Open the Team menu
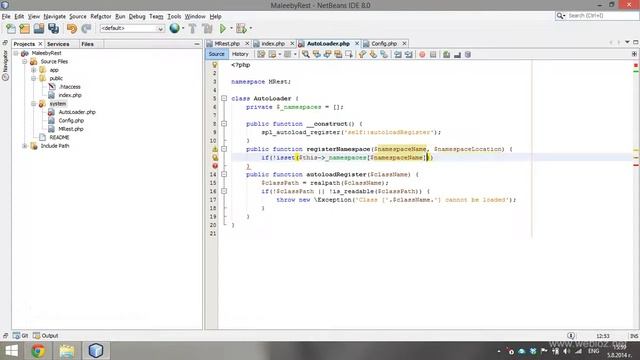 [156, 16]
